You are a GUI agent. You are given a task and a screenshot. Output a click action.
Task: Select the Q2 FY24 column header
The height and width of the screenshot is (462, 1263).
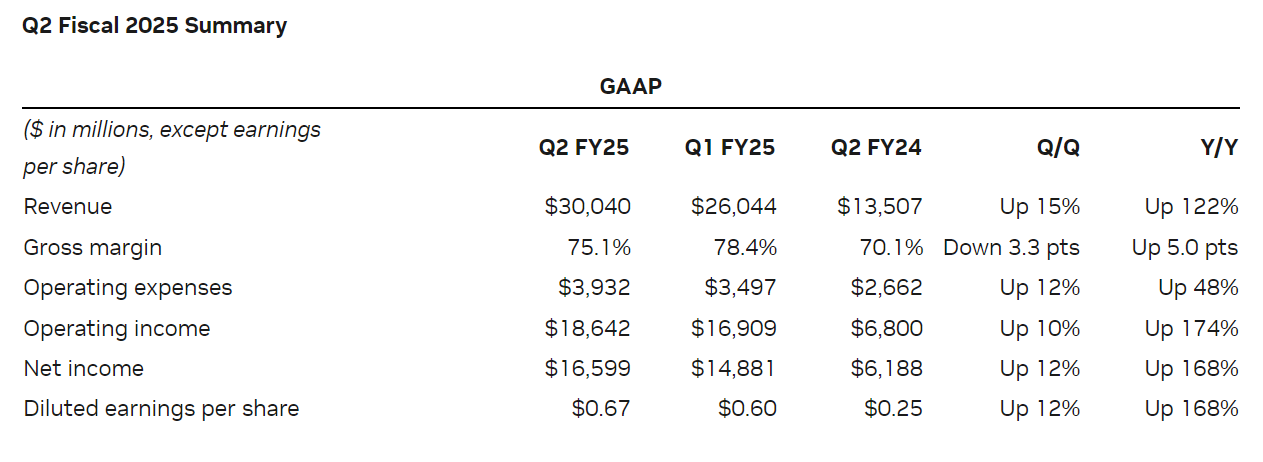[x=876, y=148]
